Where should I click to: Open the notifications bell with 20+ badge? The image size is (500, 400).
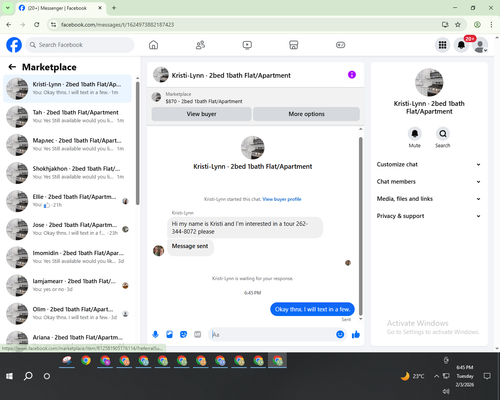pos(461,45)
